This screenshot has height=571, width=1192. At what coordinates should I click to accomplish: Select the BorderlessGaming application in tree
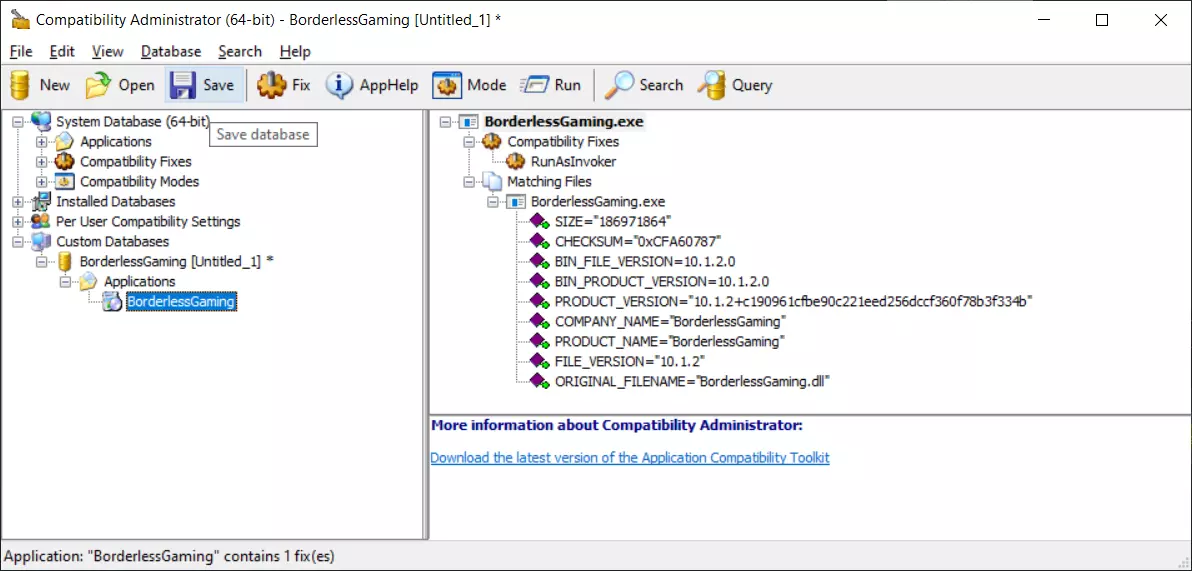181,301
